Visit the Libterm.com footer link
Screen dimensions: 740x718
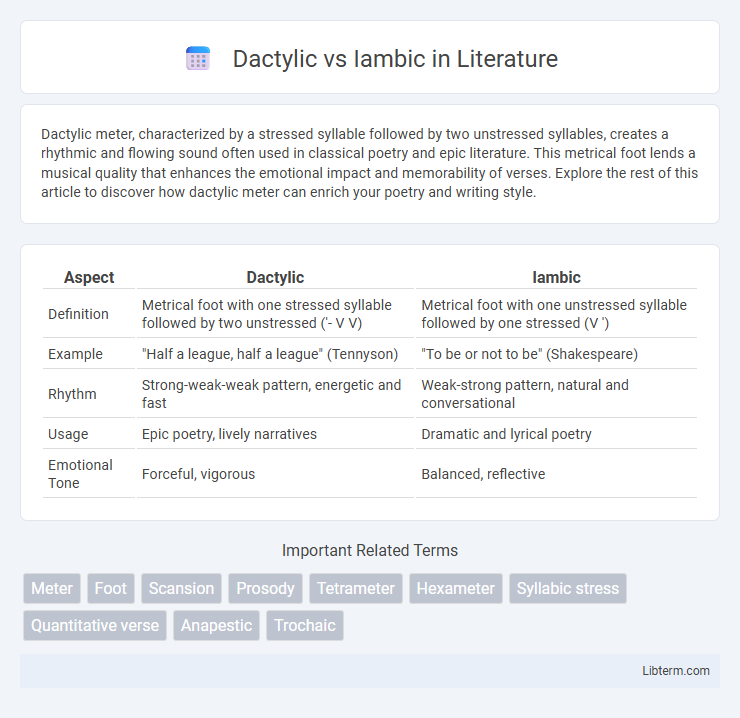pyautogui.click(x=676, y=670)
